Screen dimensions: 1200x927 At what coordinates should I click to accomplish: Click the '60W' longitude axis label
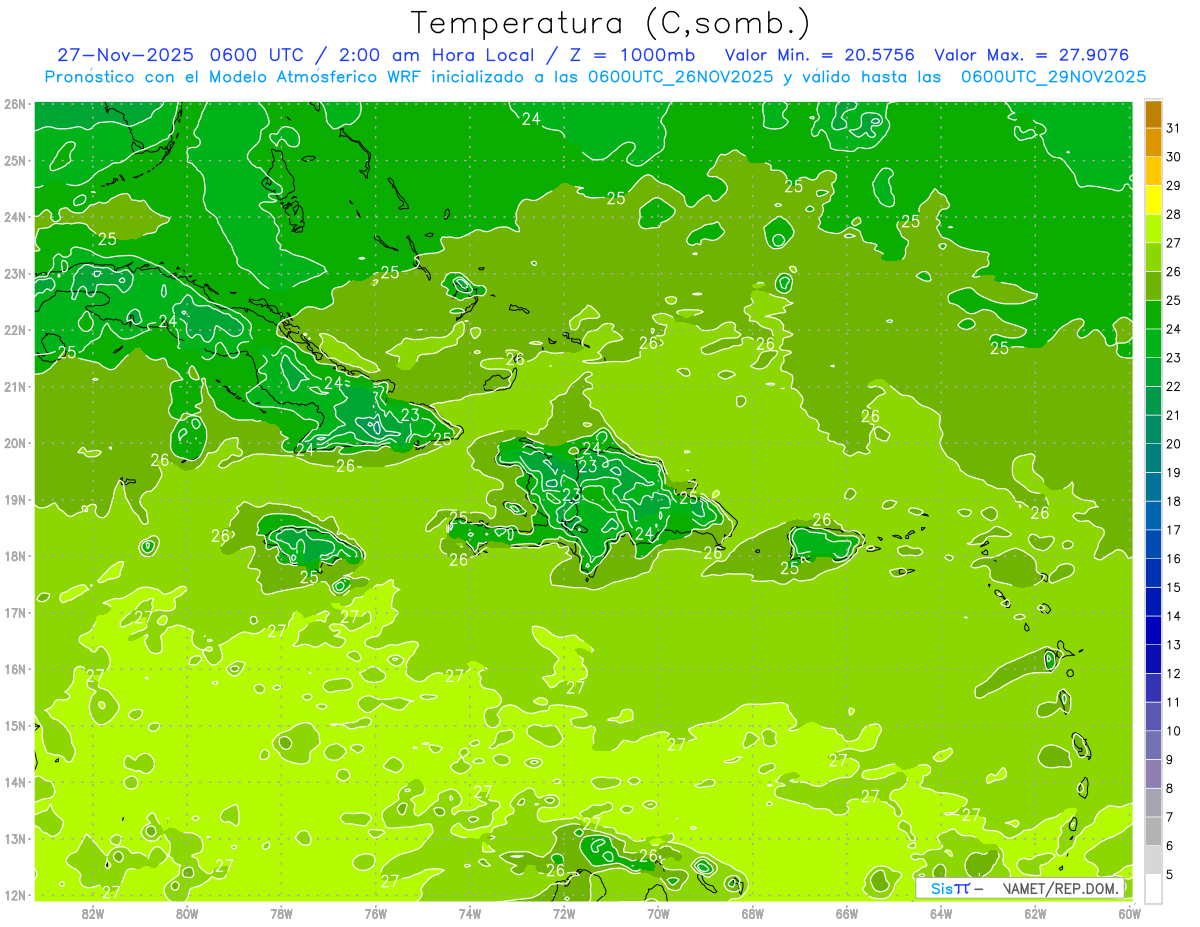[1129, 912]
